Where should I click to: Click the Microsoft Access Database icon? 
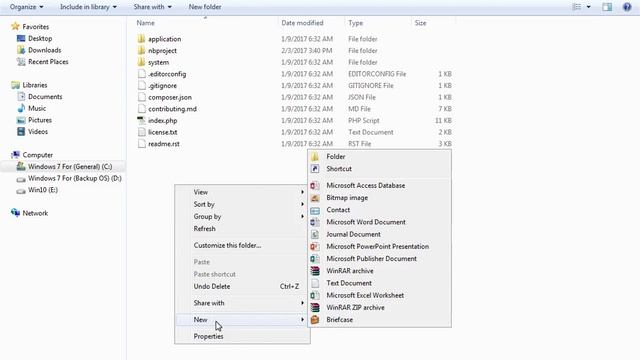pyautogui.click(x=315, y=185)
